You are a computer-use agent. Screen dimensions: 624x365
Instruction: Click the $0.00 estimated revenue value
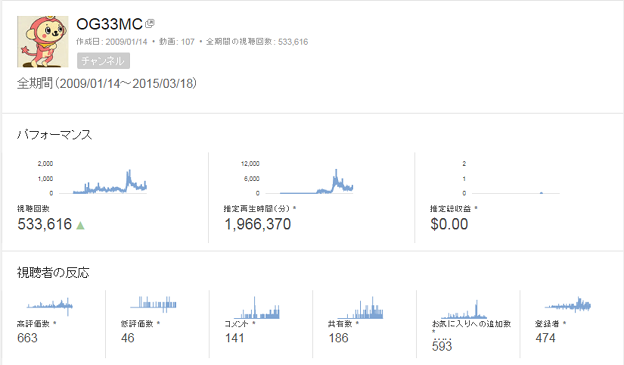pyautogui.click(x=449, y=224)
